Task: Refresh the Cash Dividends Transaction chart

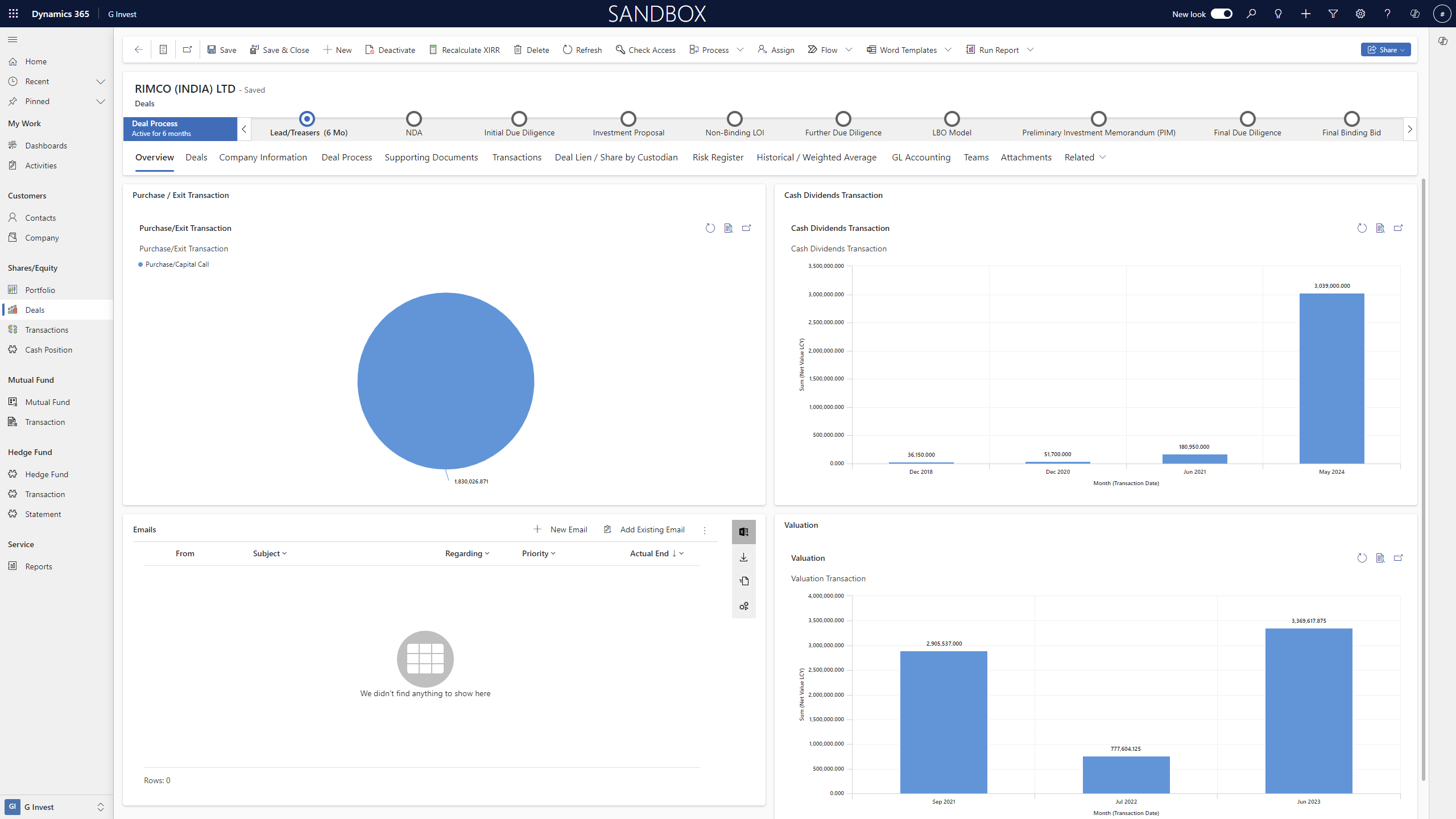Action: 1362,228
